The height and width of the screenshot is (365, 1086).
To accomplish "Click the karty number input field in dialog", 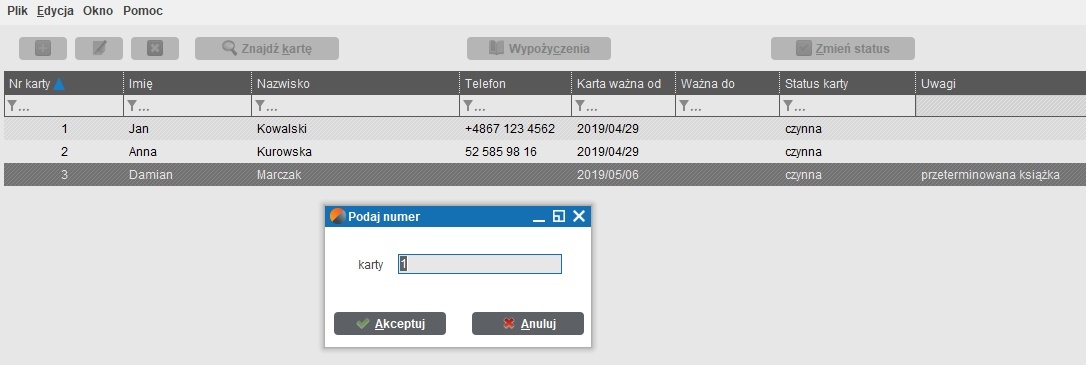I will pyautogui.click(x=479, y=264).
